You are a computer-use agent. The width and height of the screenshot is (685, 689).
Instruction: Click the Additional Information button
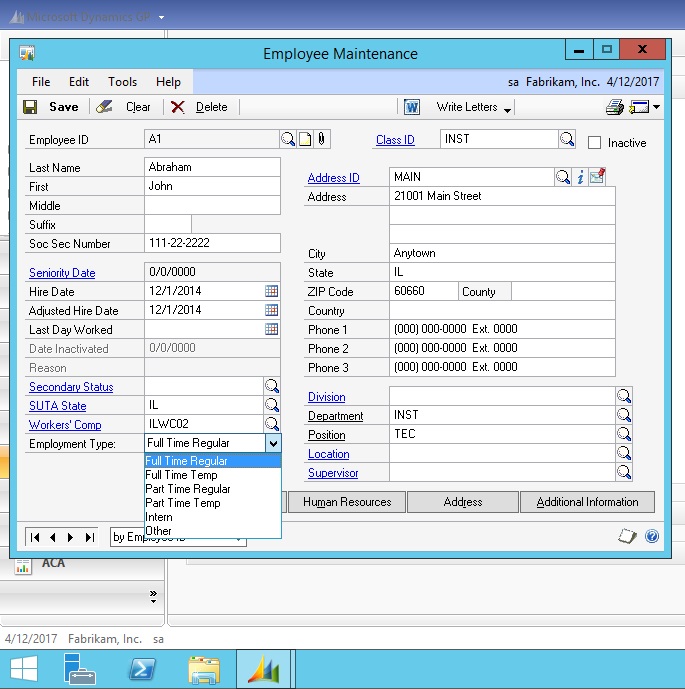point(587,502)
